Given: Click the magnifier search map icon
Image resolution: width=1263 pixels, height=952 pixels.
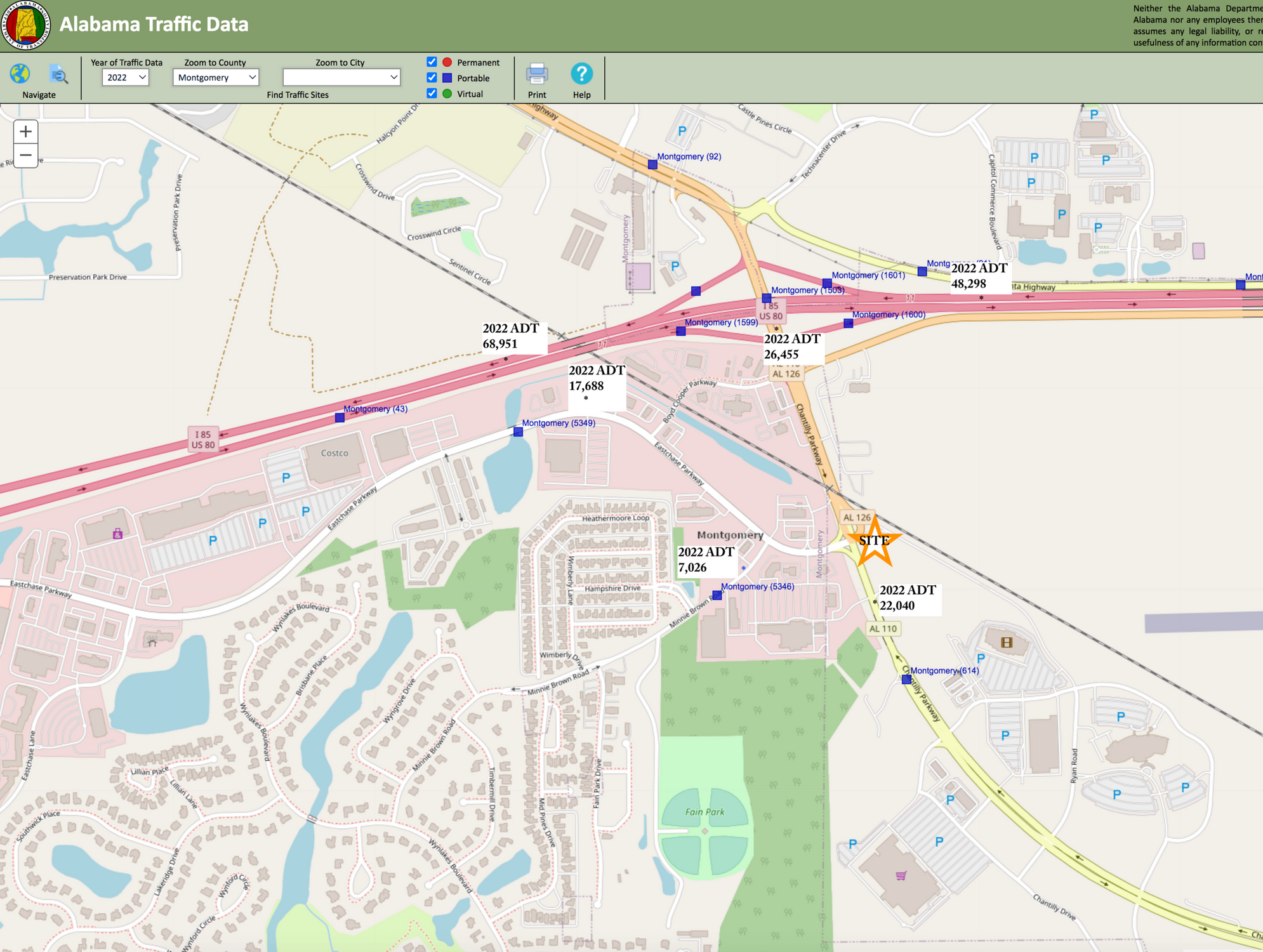Looking at the screenshot, I should (58, 75).
